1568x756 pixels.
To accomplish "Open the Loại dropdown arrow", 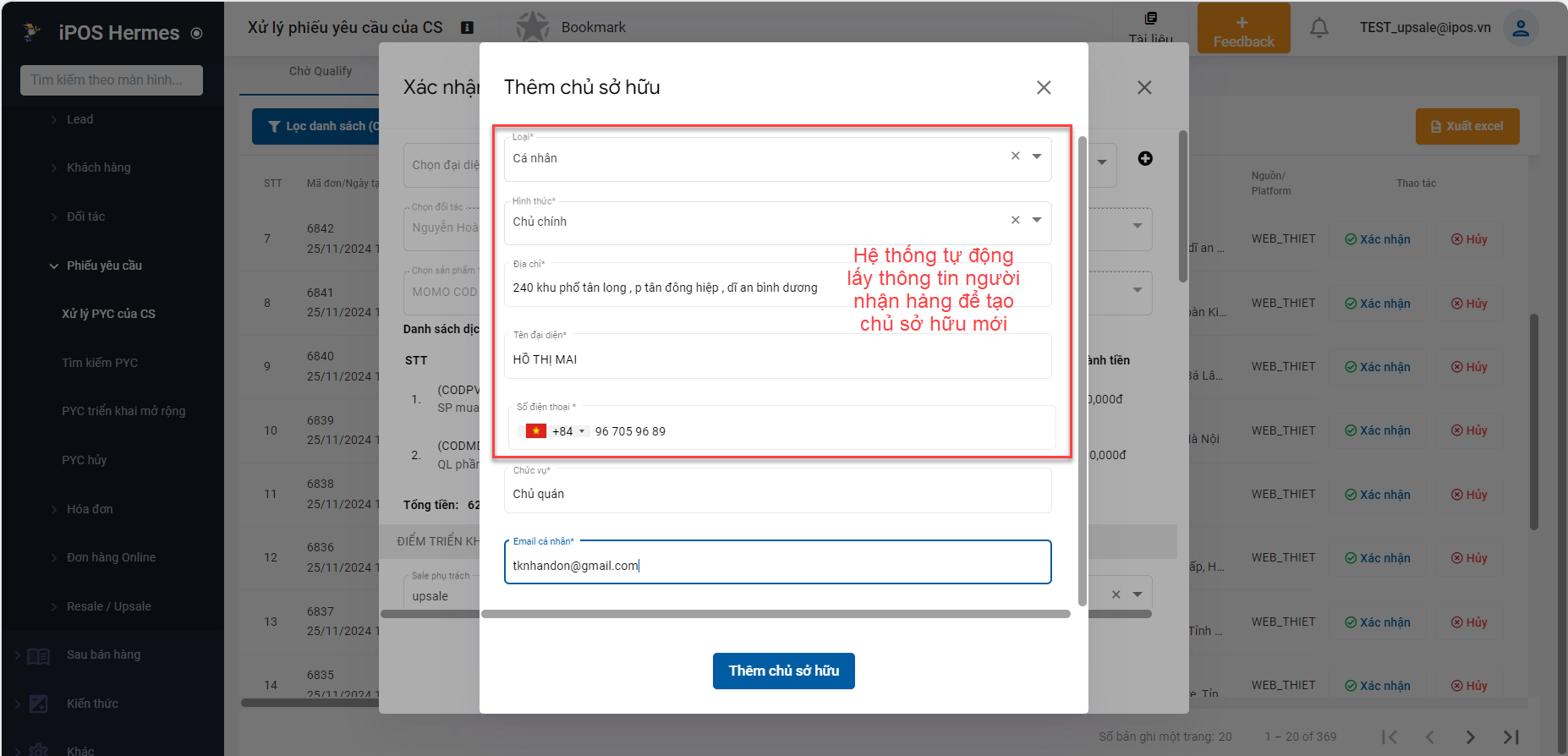I will [1037, 156].
